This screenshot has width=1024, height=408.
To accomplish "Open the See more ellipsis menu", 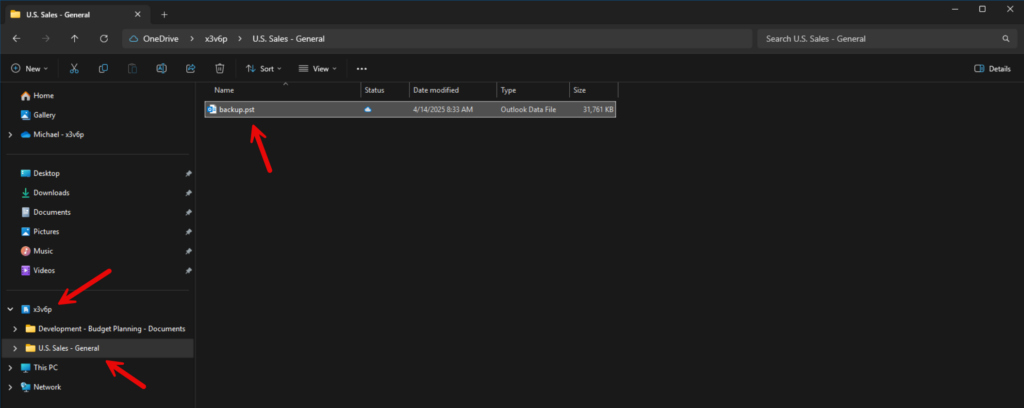I will 362,69.
